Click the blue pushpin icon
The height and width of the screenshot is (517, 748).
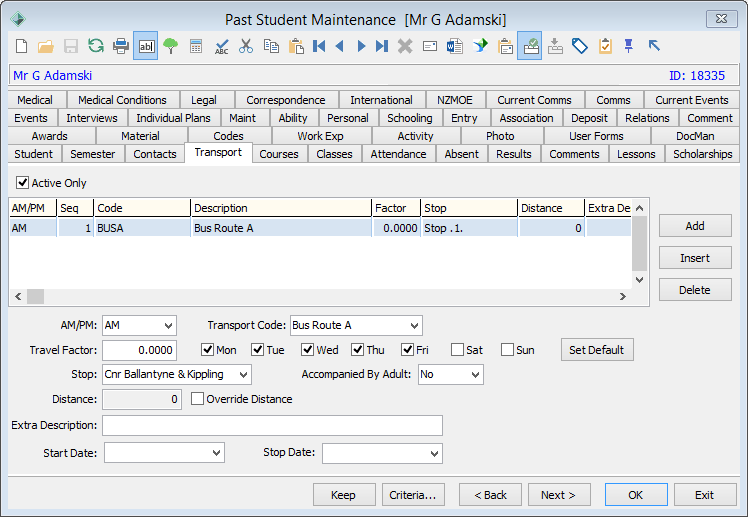click(x=629, y=46)
